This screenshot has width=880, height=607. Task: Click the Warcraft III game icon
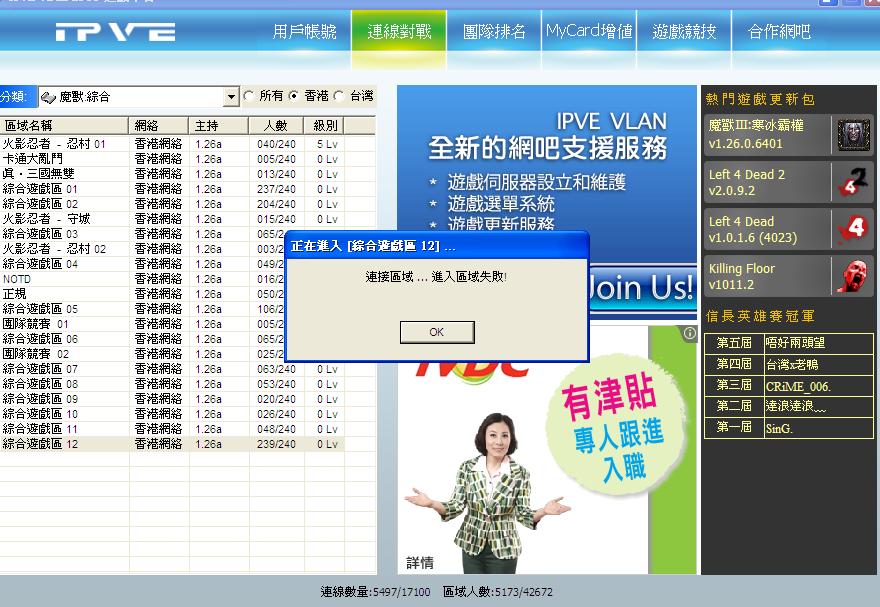point(853,135)
